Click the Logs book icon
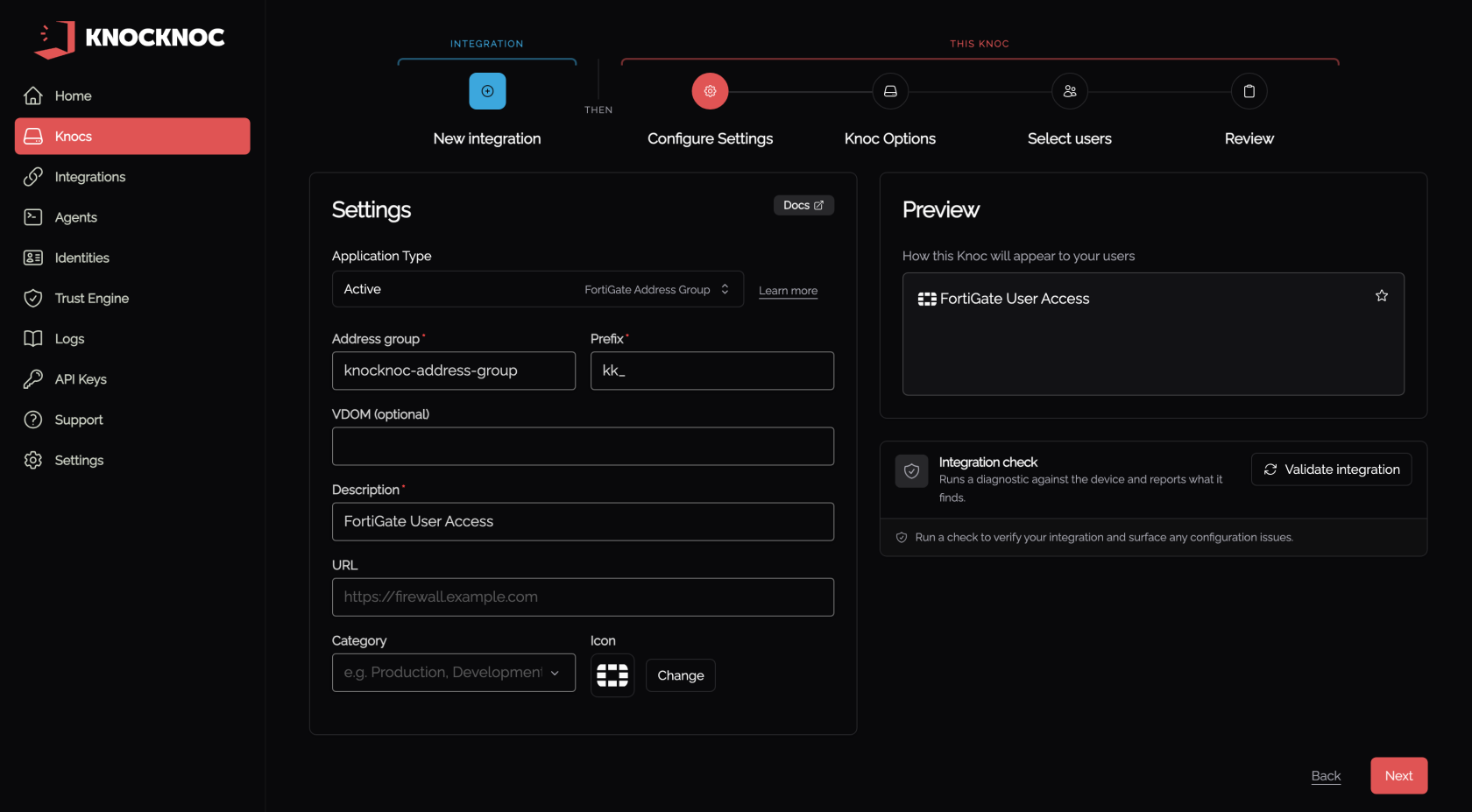 pyautogui.click(x=33, y=339)
